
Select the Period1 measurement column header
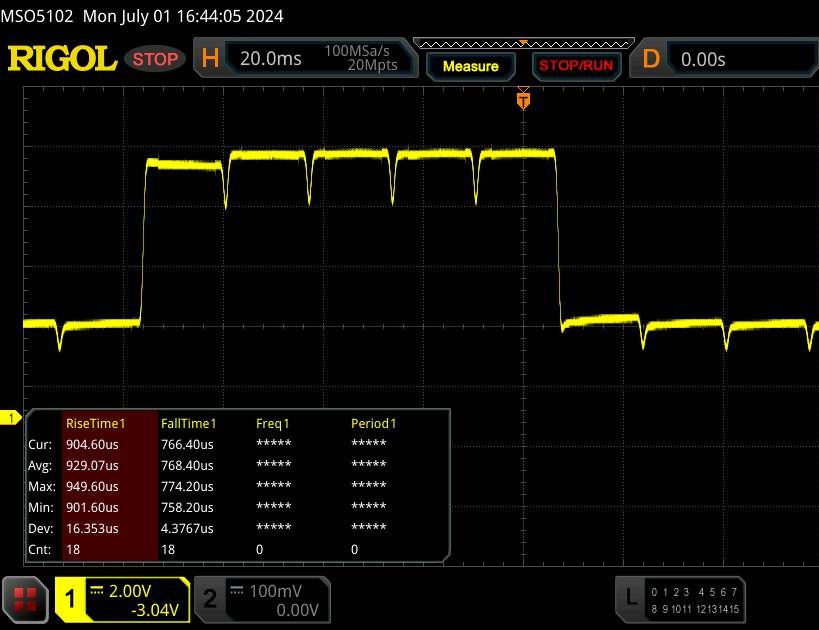[x=373, y=424]
